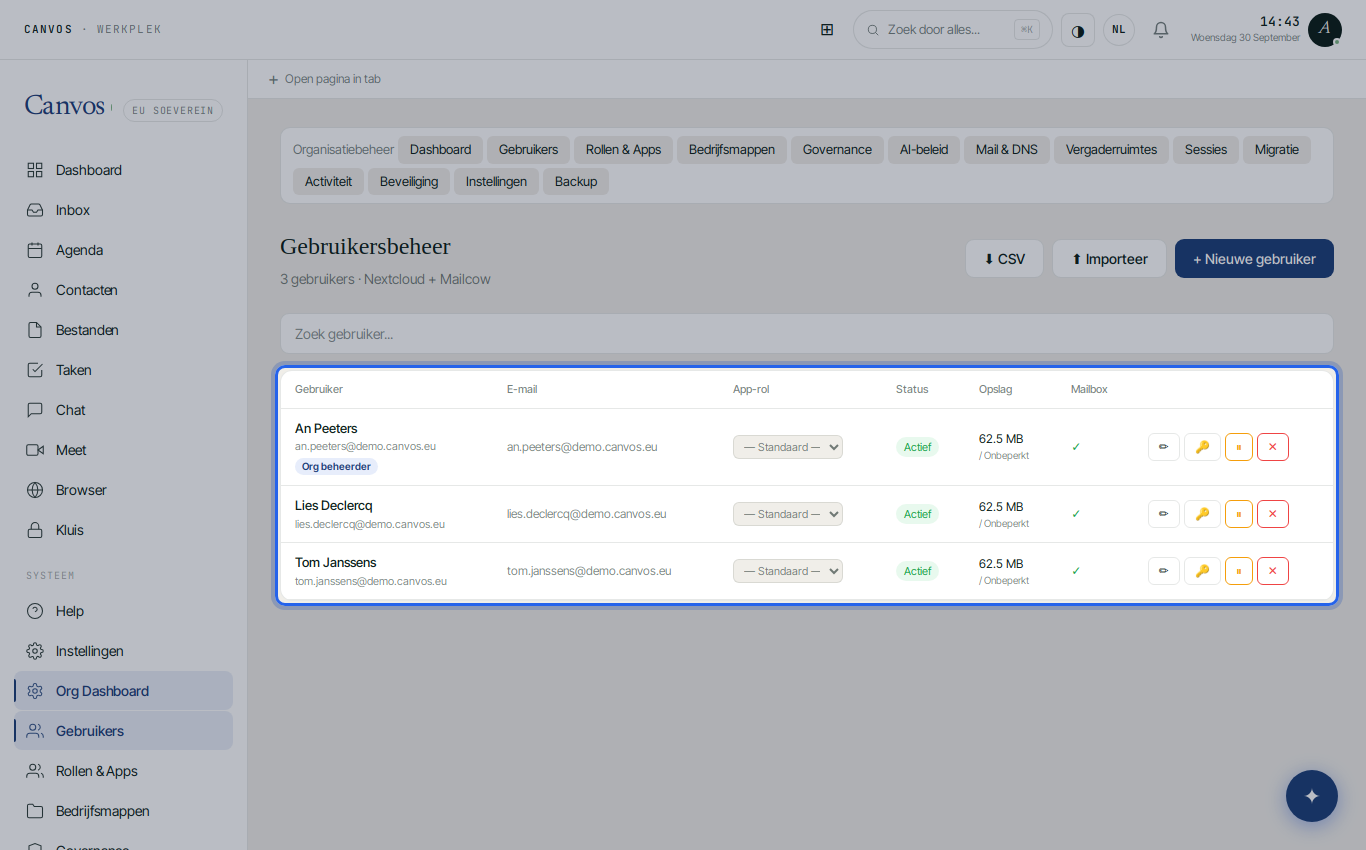
Task: Open the Beveiliging tab
Action: (x=409, y=182)
